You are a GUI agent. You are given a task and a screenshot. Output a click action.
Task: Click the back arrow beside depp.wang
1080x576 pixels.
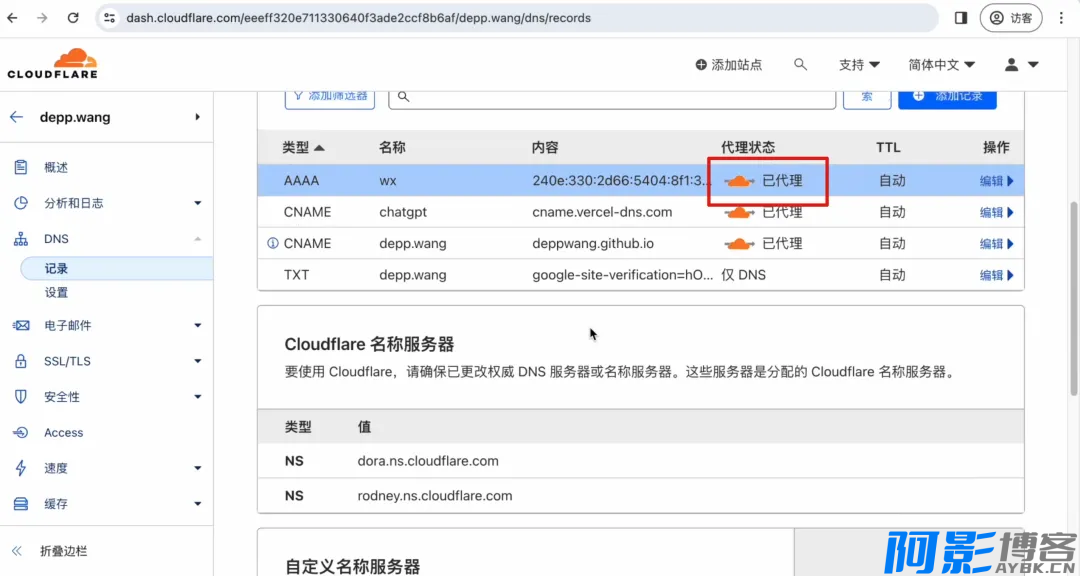[17, 117]
